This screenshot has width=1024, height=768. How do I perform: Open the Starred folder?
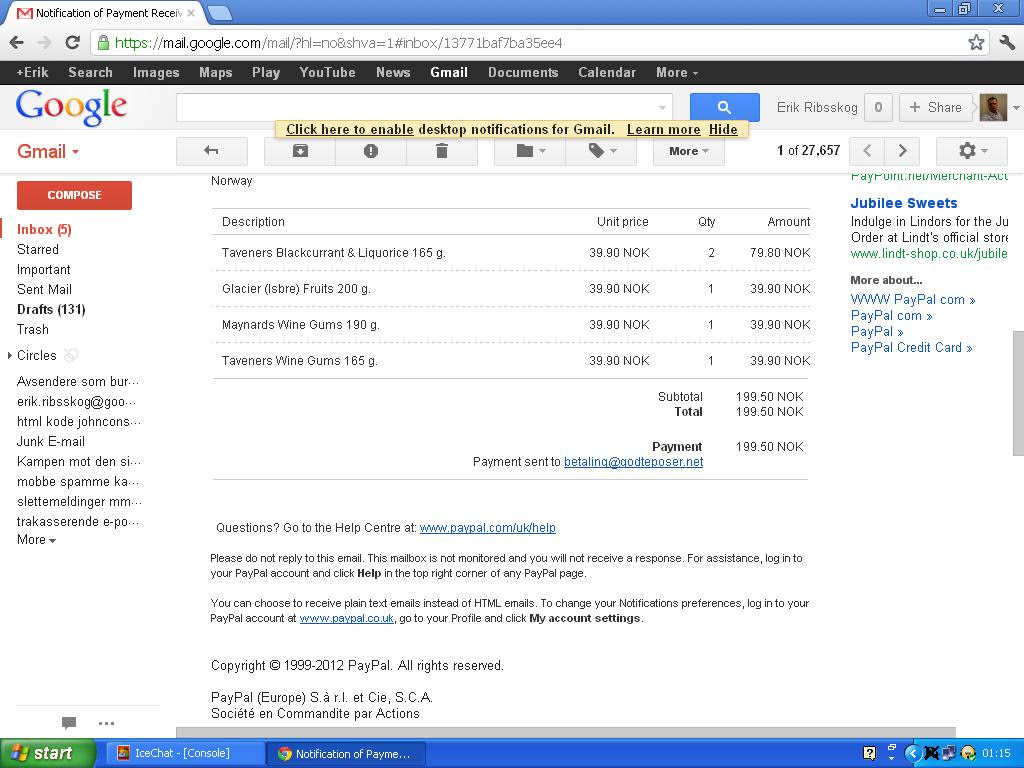[x=38, y=249]
